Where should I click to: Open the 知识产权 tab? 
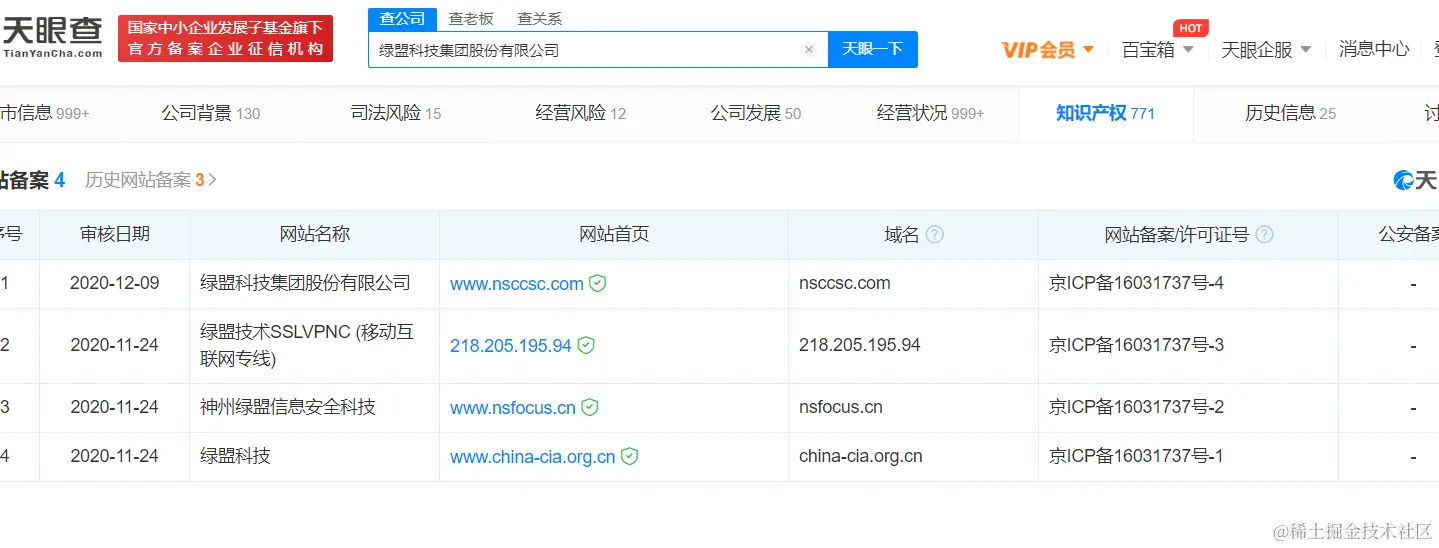(1105, 113)
